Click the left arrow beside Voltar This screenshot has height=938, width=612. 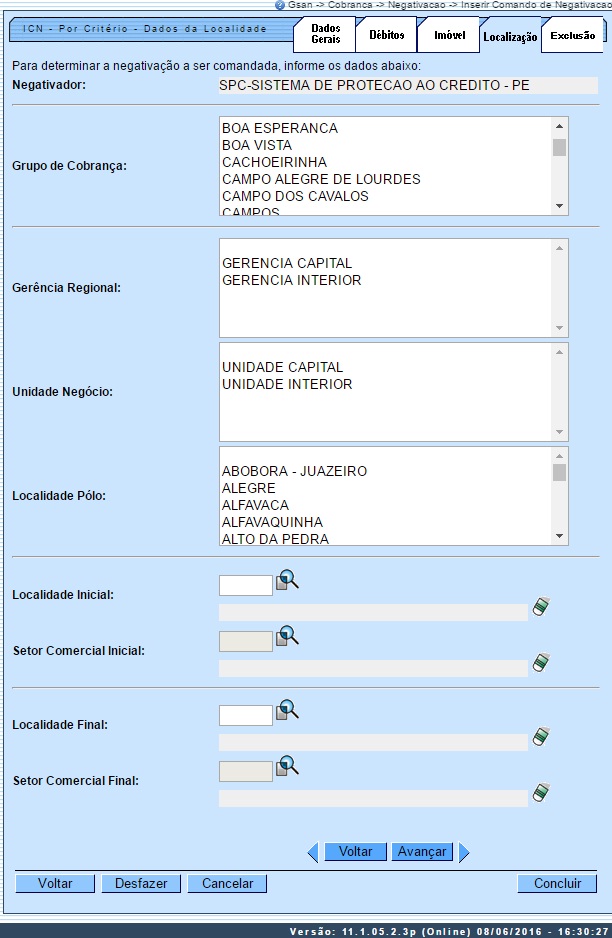[x=312, y=852]
